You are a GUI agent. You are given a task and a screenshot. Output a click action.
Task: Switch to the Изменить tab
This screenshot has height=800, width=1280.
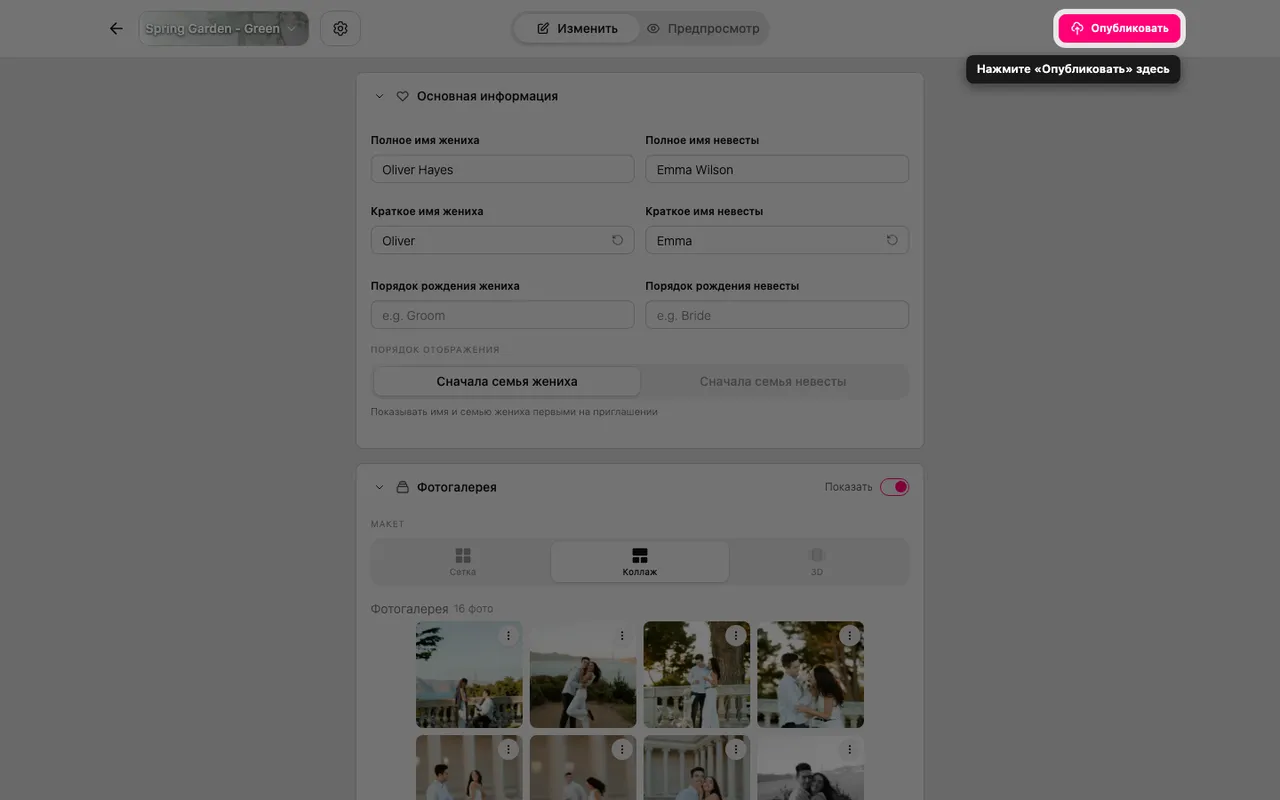point(577,29)
